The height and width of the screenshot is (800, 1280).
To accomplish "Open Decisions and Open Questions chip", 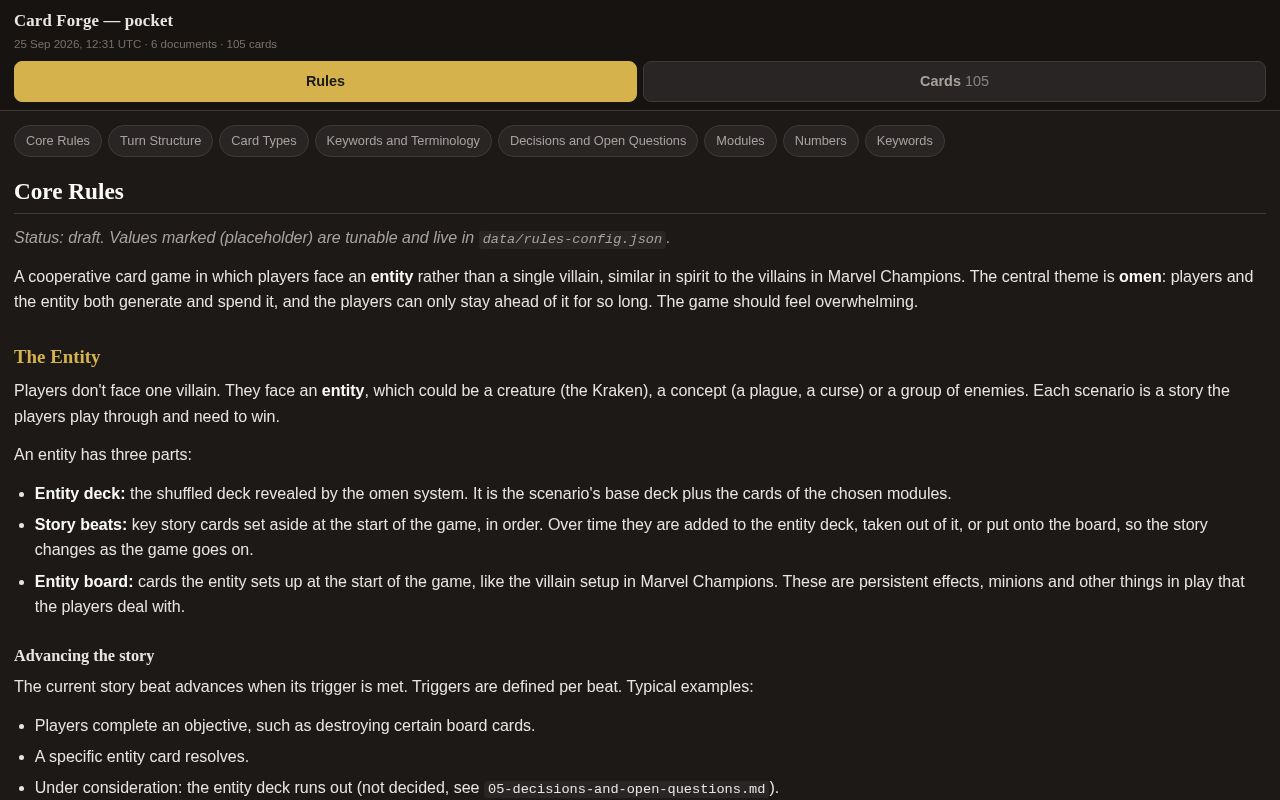I will (x=598, y=141).
